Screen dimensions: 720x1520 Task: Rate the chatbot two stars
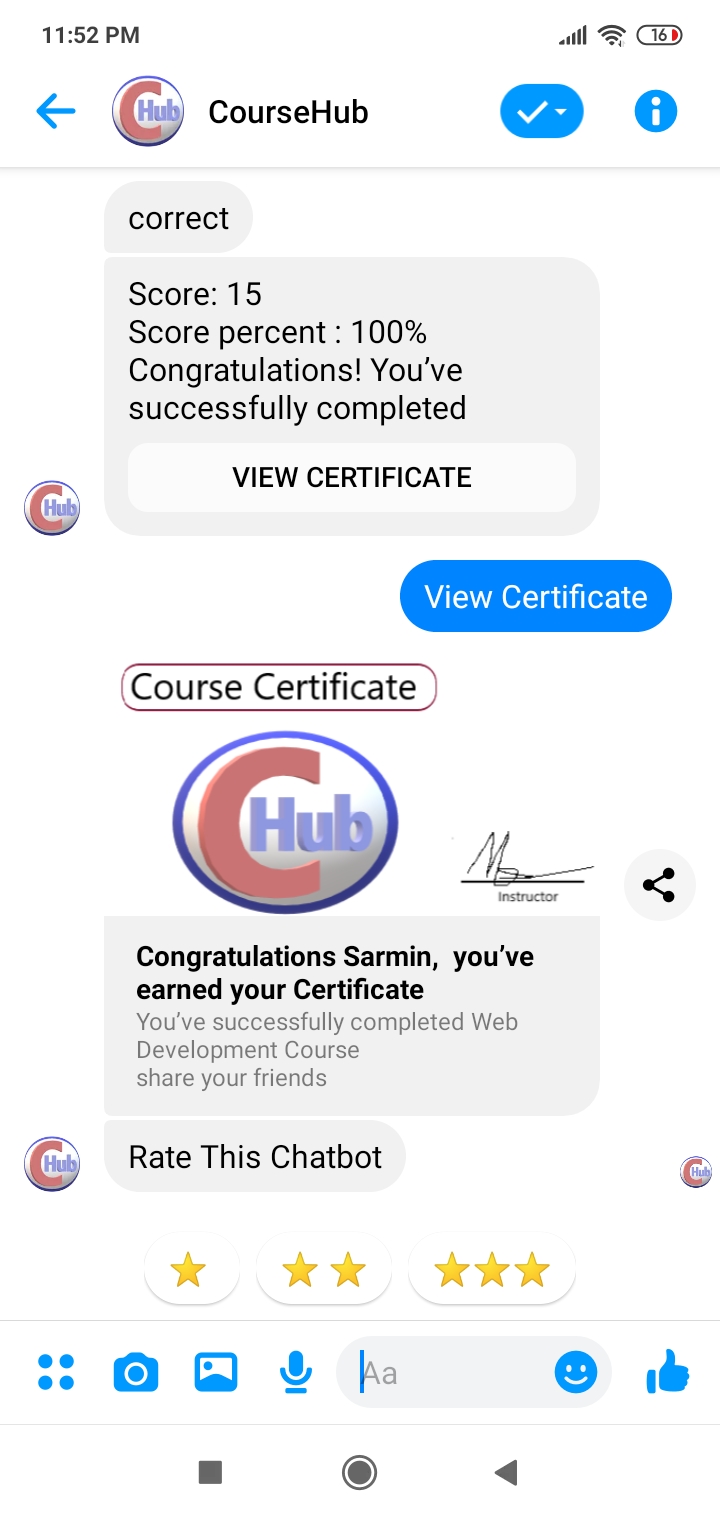tap(324, 1271)
